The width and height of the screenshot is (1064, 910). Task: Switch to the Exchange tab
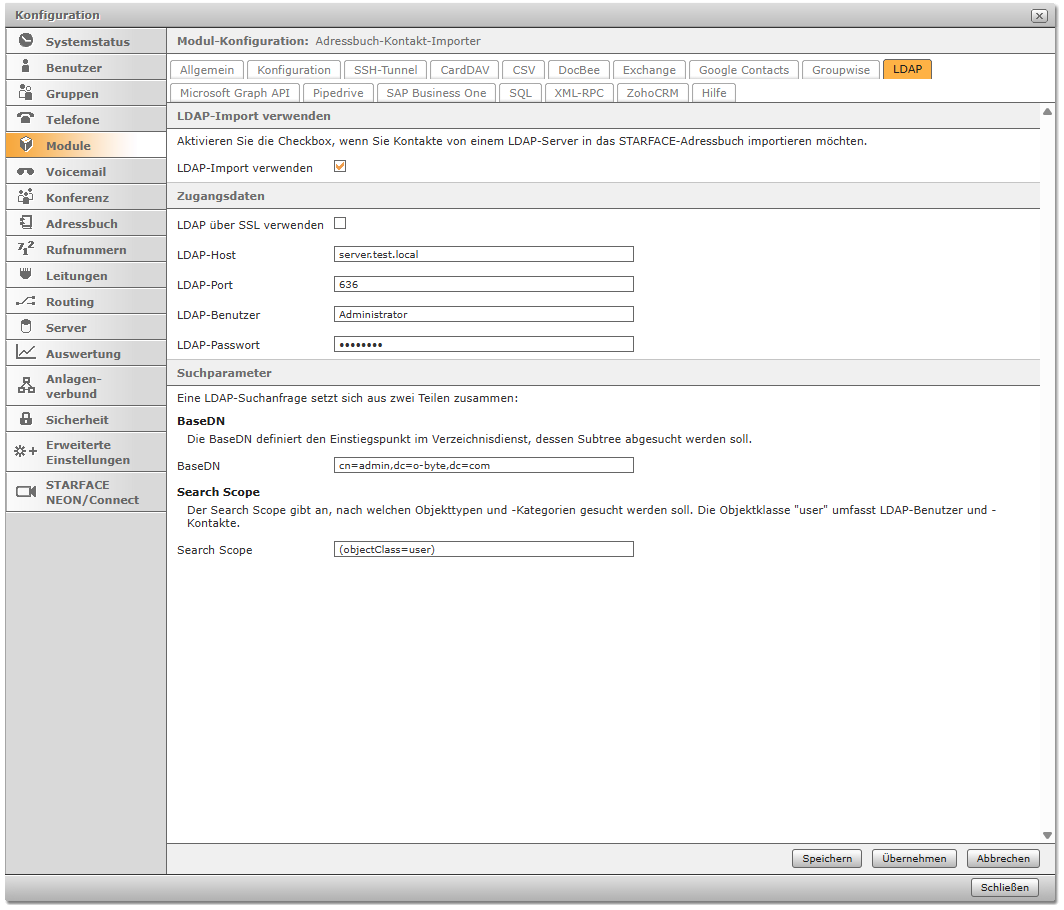(648, 70)
